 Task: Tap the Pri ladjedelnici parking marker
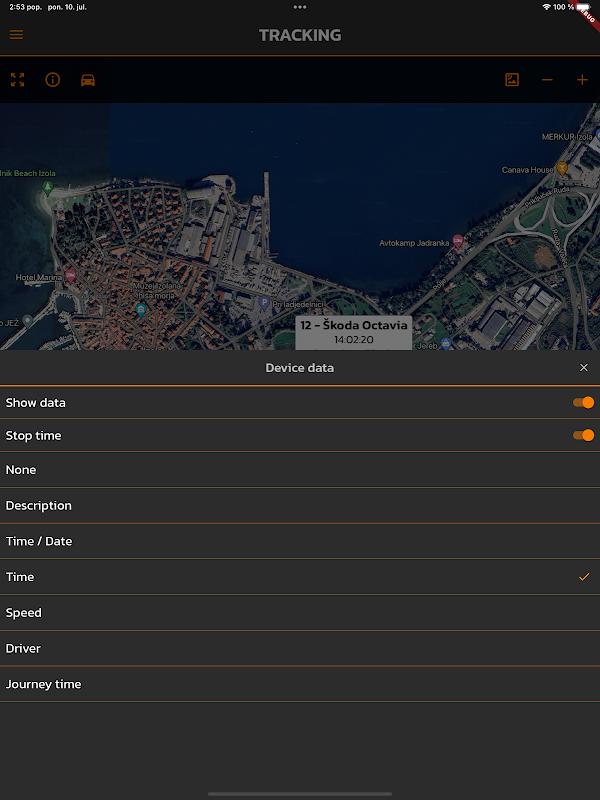click(x=264, y=304)
